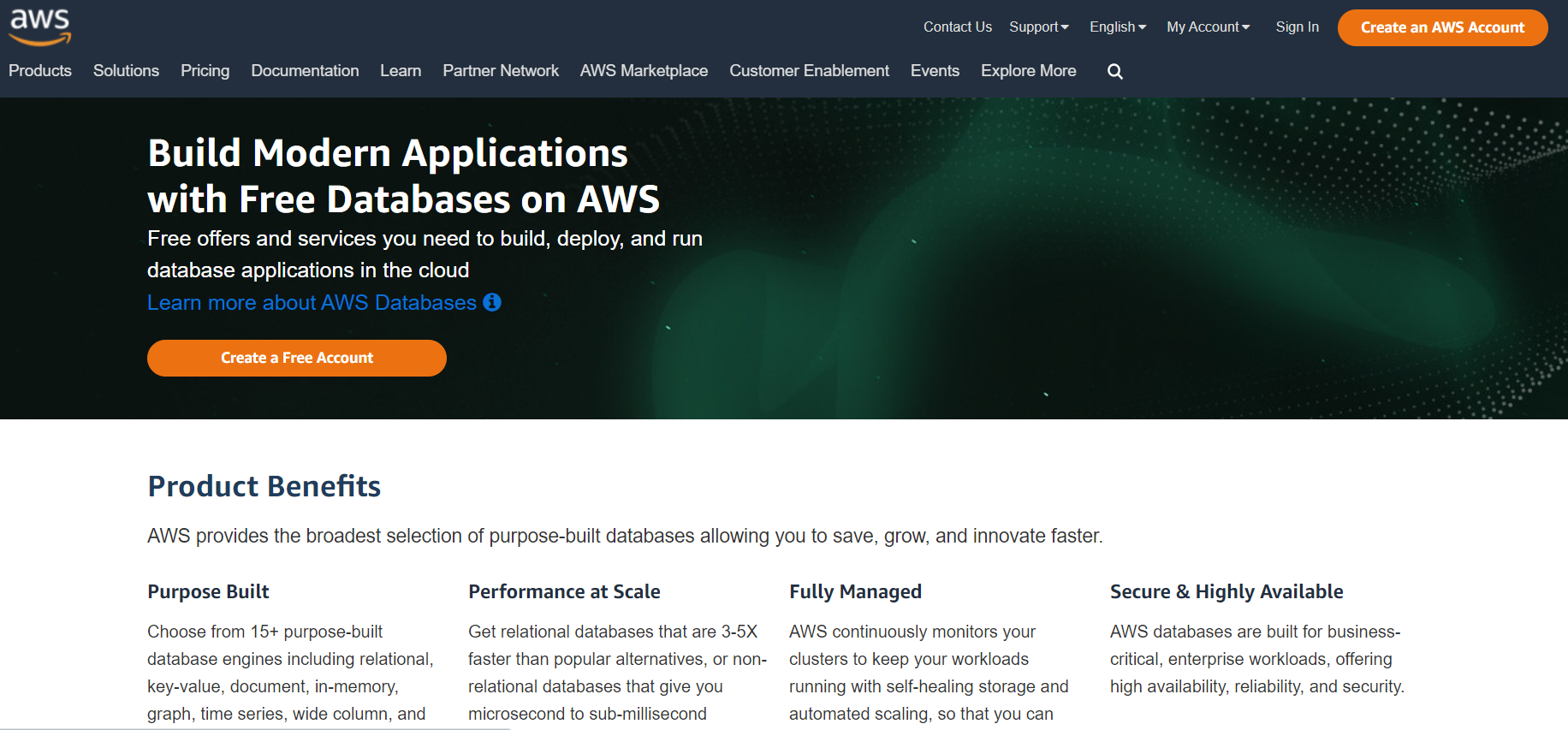This screenshot has height=730, width=1568.
Task: Click the AWS logo
Action: [x=40, y=27]
